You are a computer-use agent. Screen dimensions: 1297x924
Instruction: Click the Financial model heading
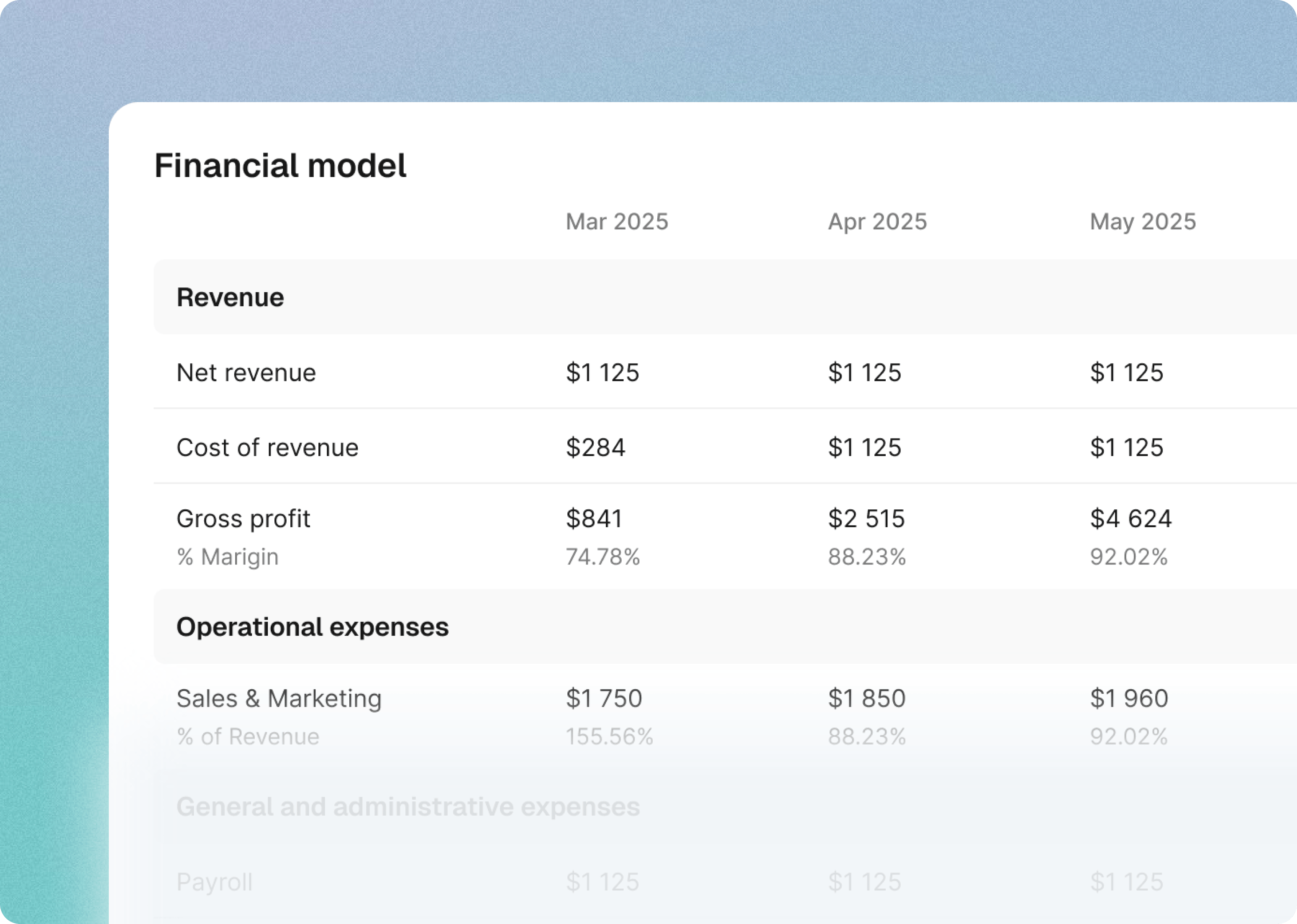pyautogui.click(x=280, y=166)
